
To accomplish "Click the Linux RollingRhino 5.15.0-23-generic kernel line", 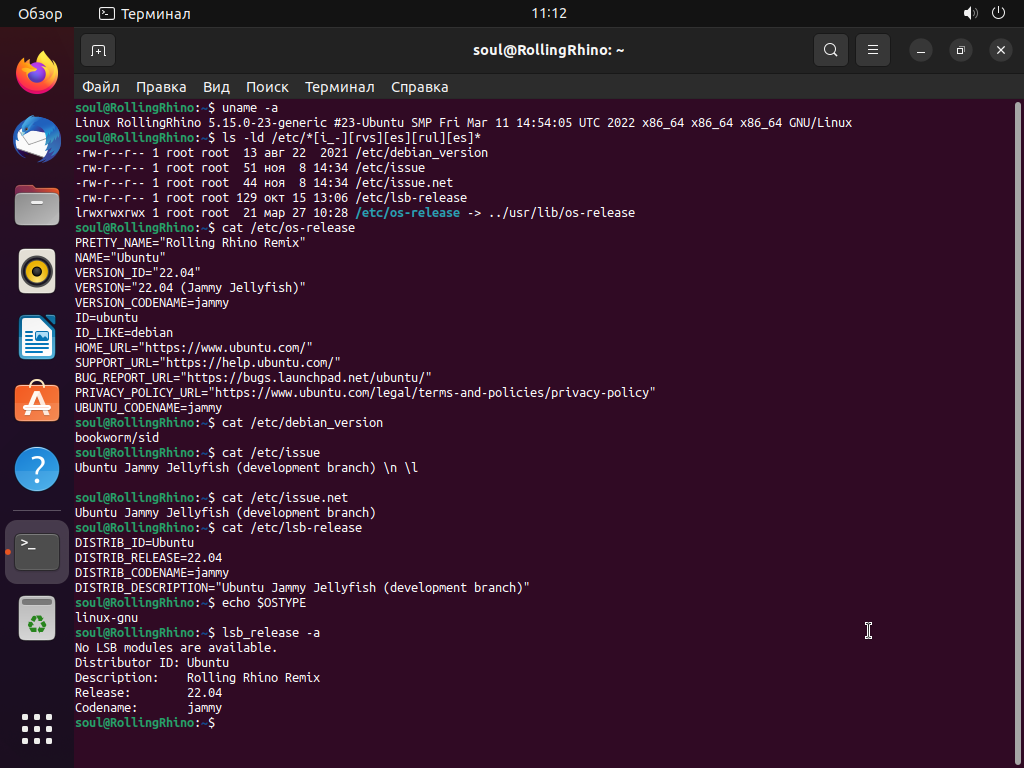I will tap(463, 123).
